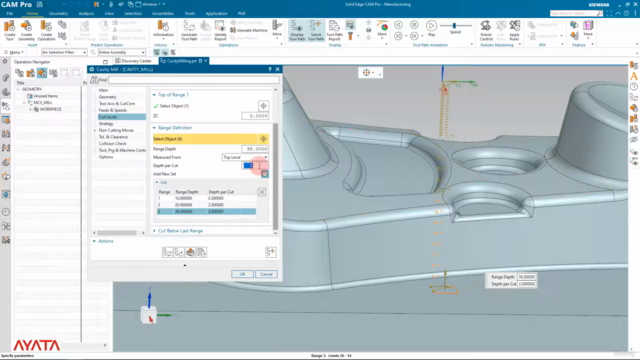Click Generate Tool Path in ribbon
Viewport: 640px width, 360px height.
[x=189, y=30]
